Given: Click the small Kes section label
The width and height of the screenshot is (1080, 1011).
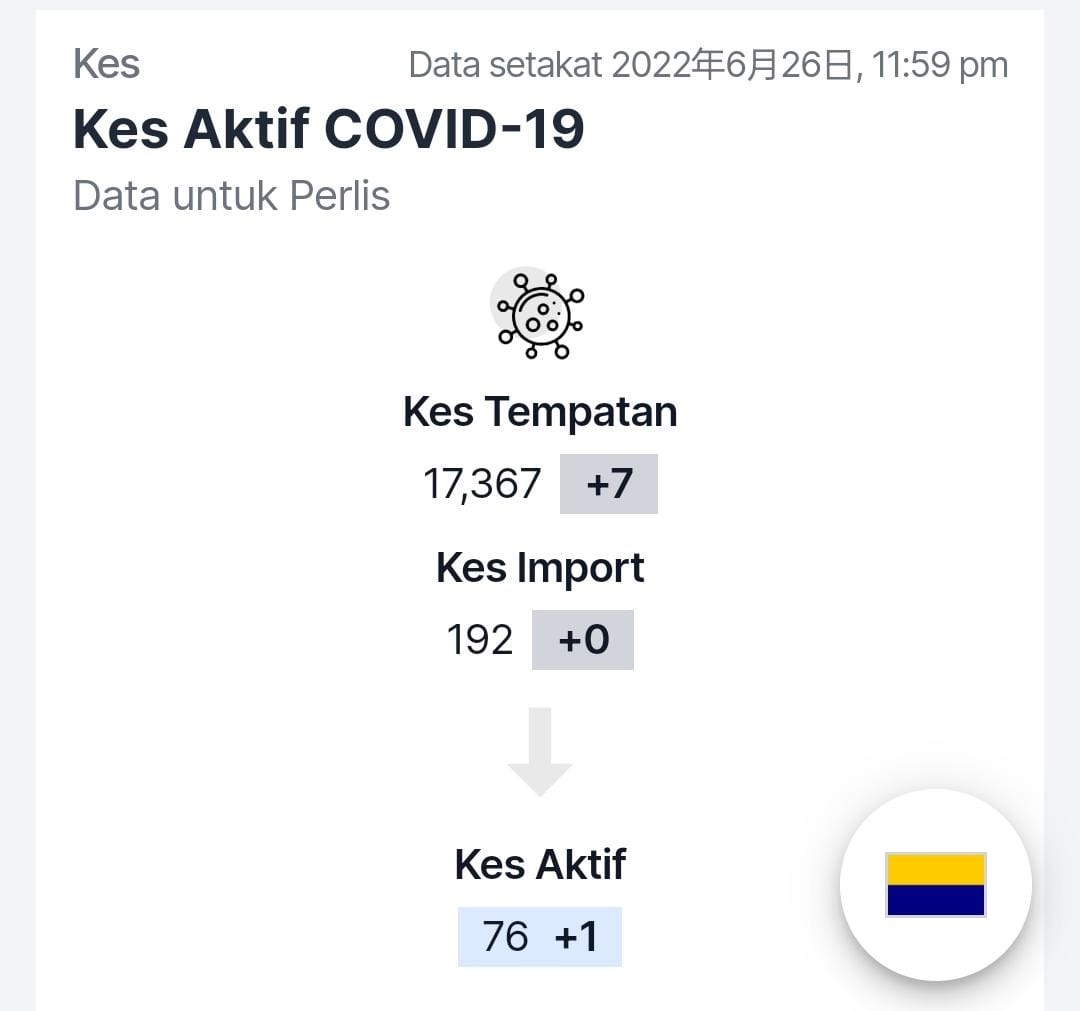Looking at the screenshot, I should (x=107, y=64).
